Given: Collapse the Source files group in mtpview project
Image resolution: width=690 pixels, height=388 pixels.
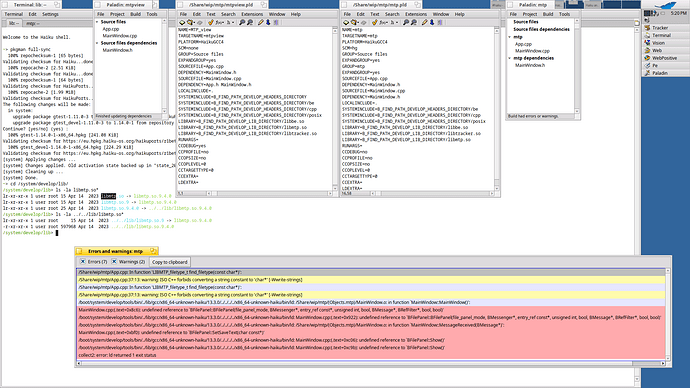Looking at the screenshot, I should (x=97, y=22).
